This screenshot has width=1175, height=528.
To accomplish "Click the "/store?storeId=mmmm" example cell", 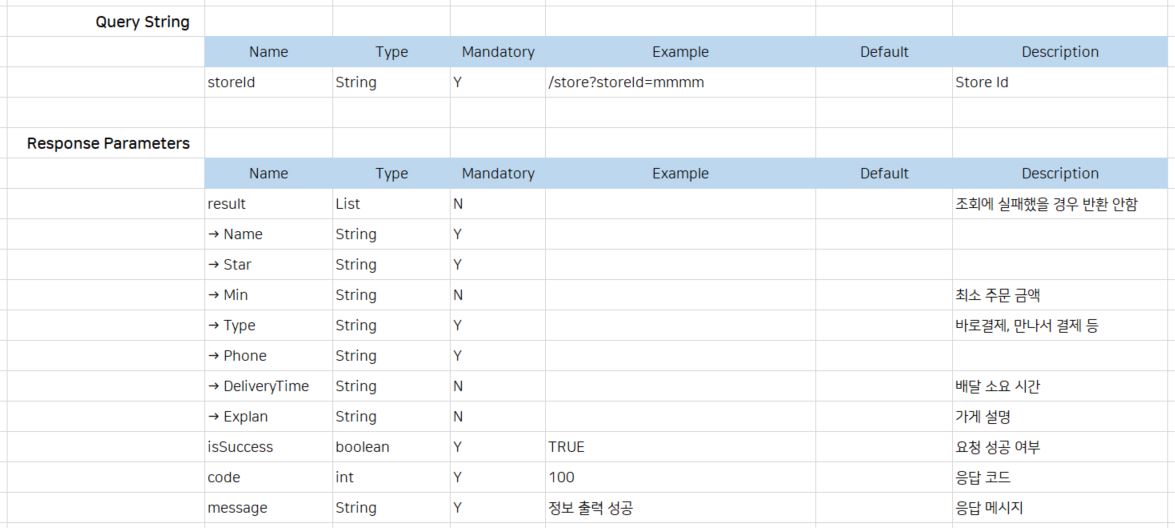I will tap(626, 82).
